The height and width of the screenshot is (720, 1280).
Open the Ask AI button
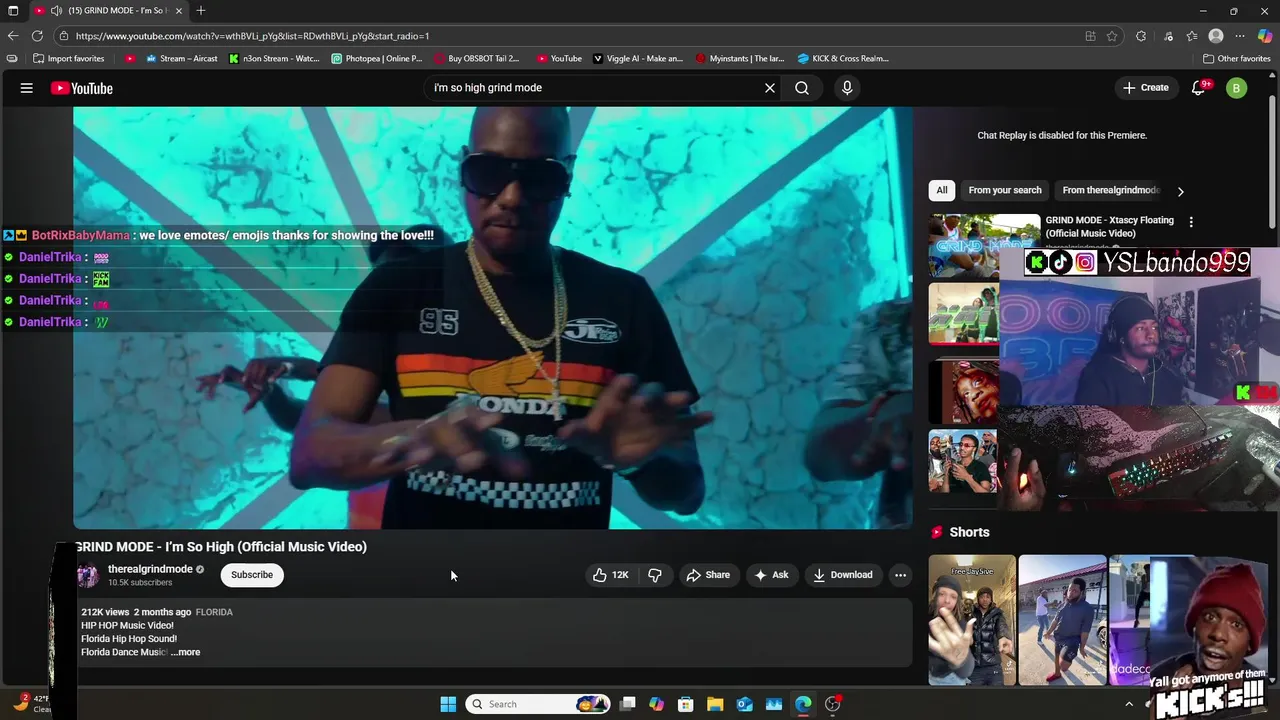tap(771, 575)
